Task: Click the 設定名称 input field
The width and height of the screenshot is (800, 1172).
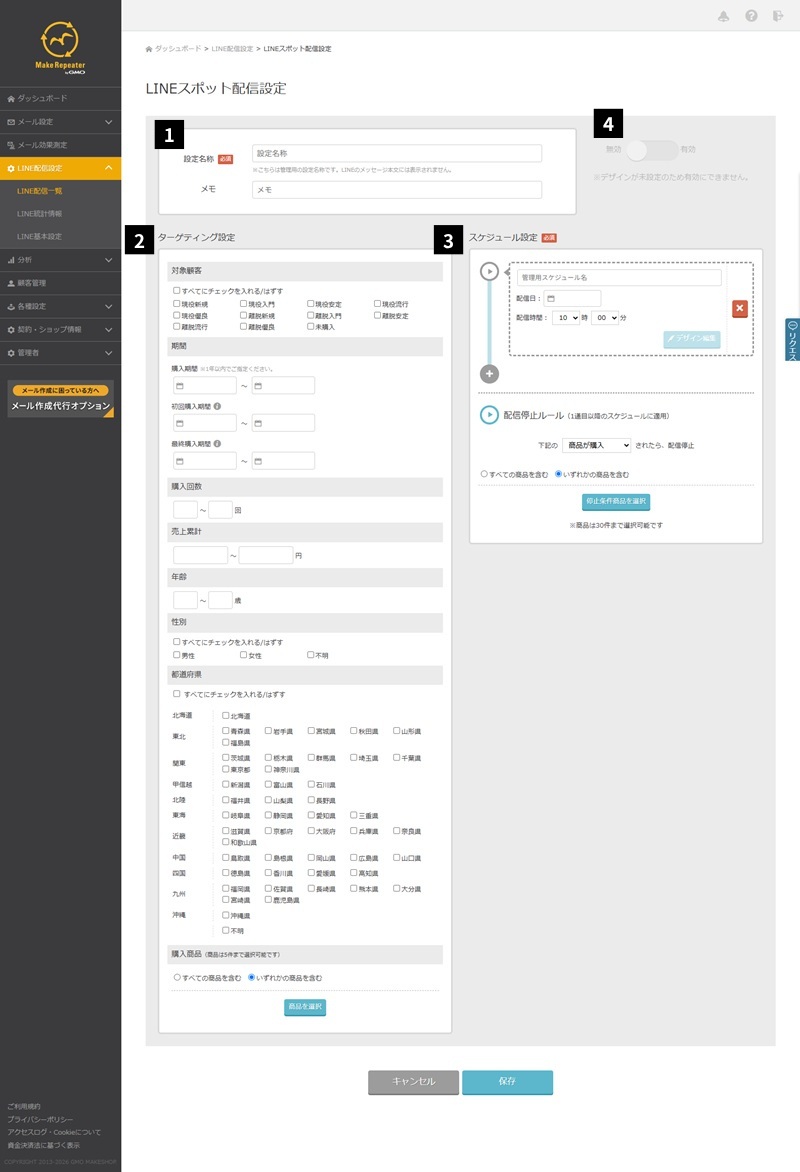Action: pos(396,153)
